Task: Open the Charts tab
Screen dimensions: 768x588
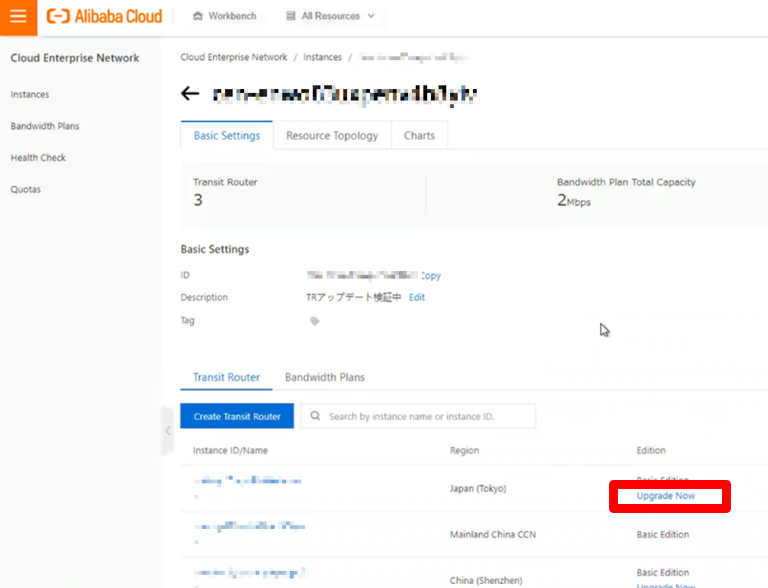Action: pos(420,136)
